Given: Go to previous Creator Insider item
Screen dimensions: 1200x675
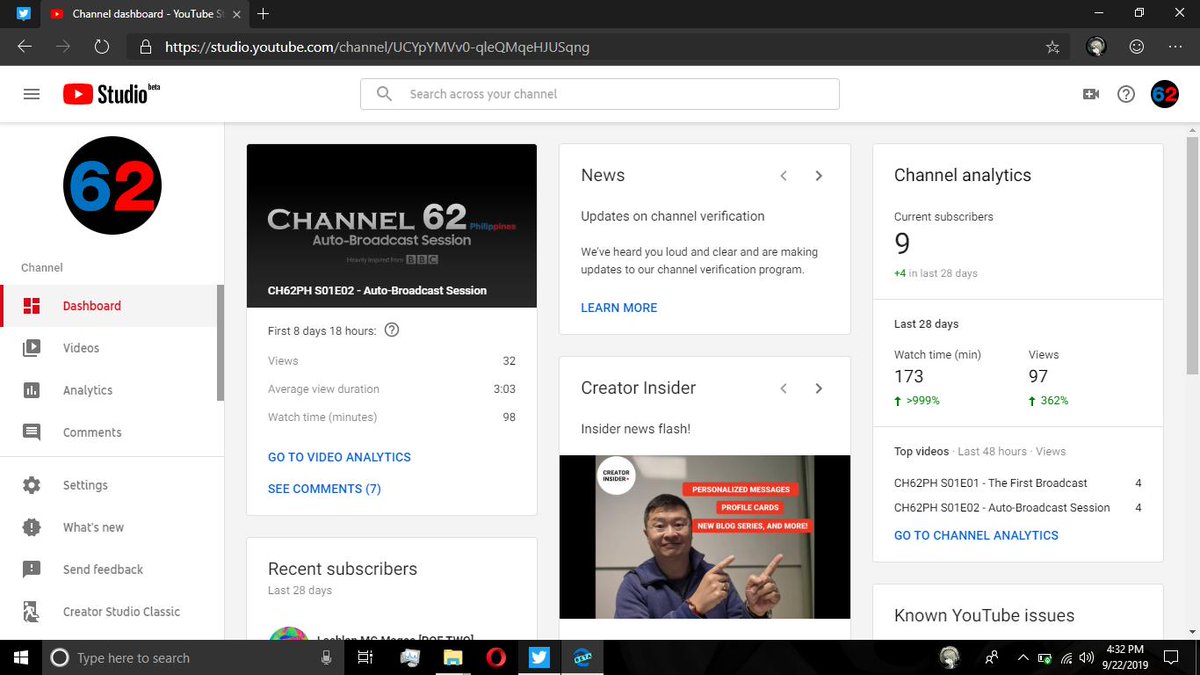Looking at the screenshot, I should (x=784, y=388).
